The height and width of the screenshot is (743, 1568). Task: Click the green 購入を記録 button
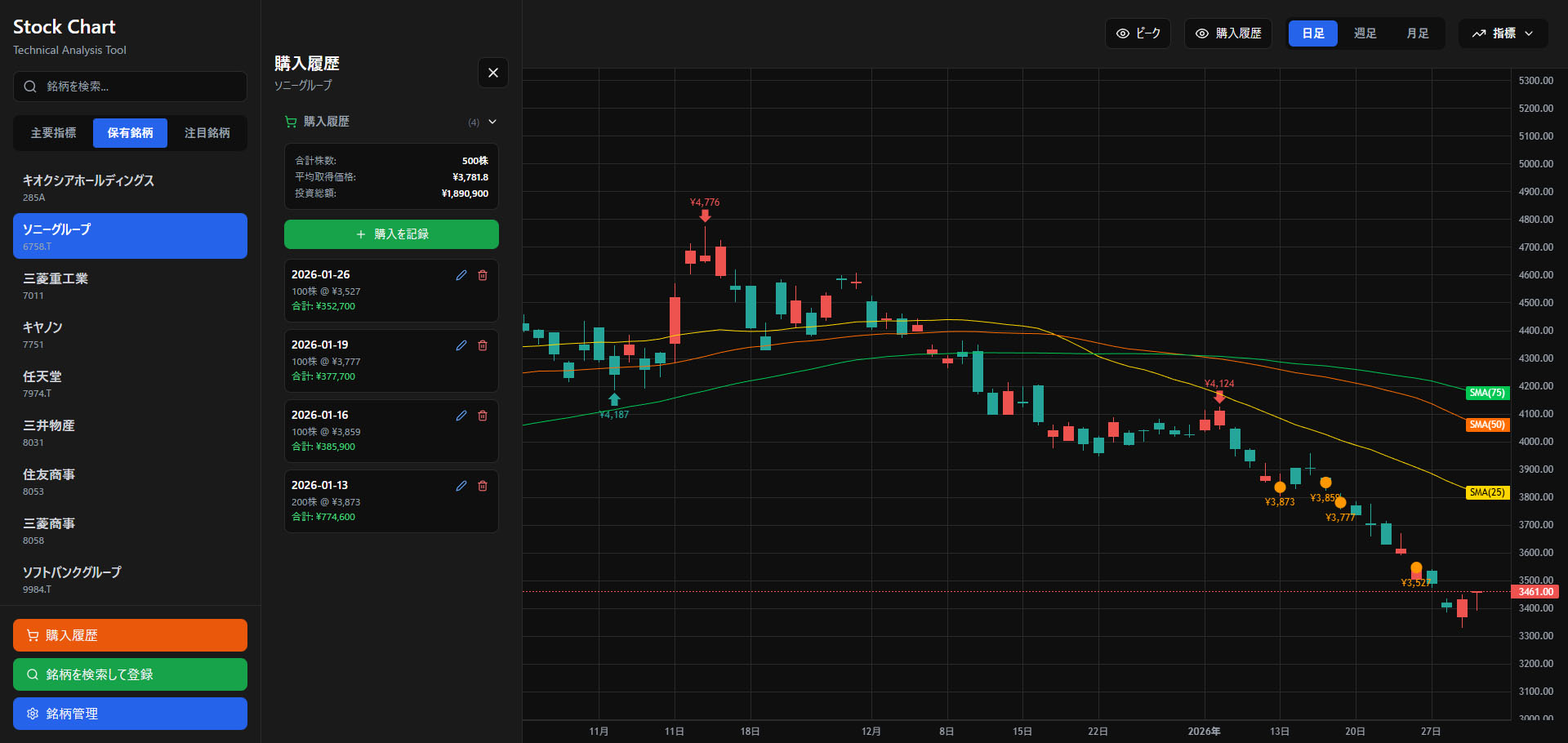(391, 234)
